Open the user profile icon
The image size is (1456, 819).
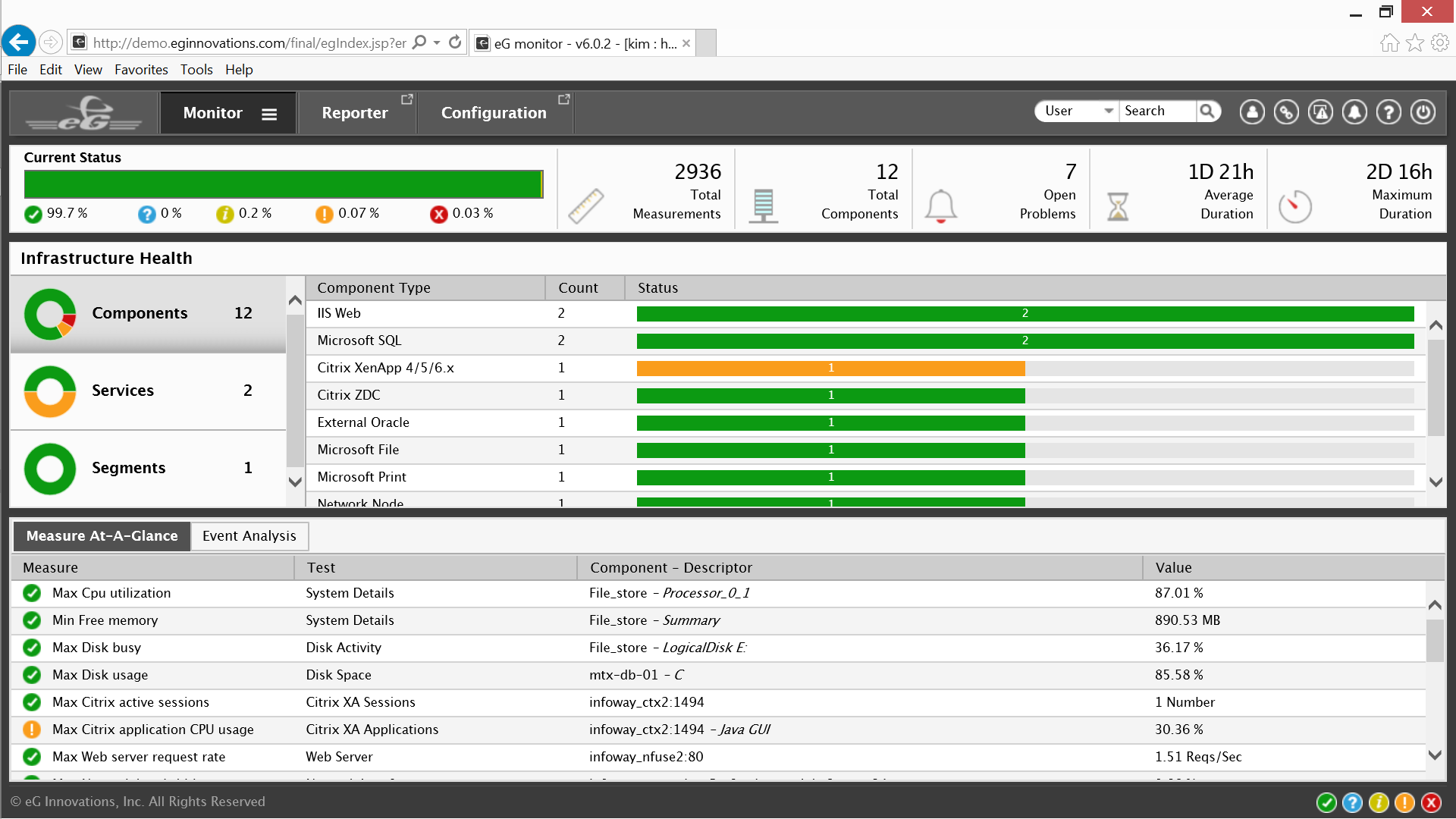click(1252, 112)
